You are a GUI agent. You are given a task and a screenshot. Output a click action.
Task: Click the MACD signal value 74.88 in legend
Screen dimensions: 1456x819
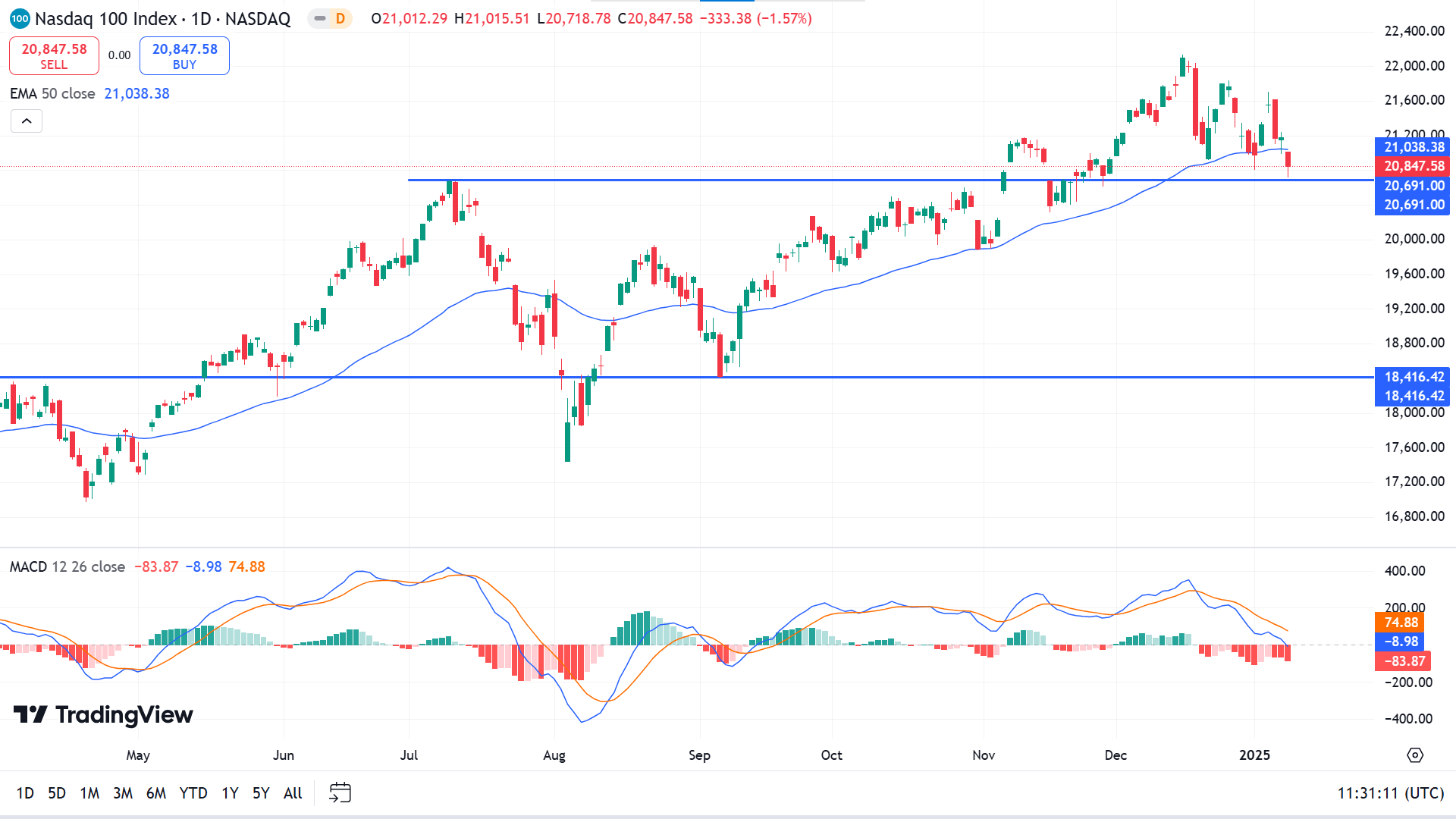tap(247, 567)
